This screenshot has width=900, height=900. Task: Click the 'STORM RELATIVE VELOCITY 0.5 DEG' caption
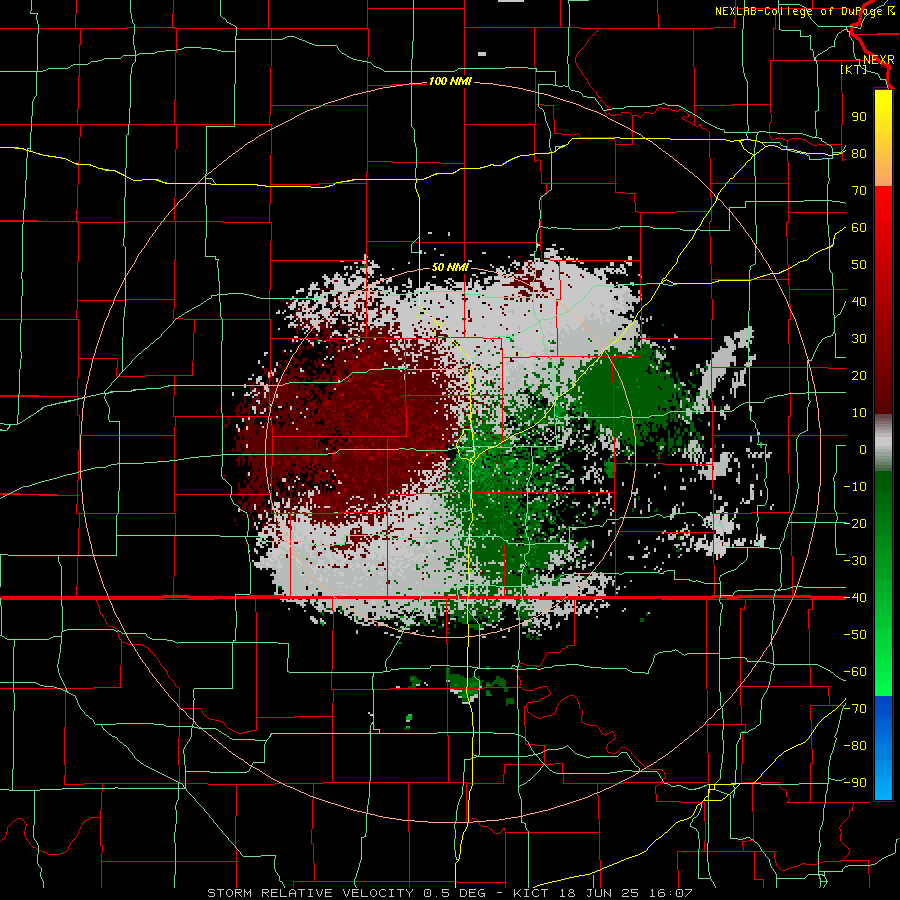(346, 893)
